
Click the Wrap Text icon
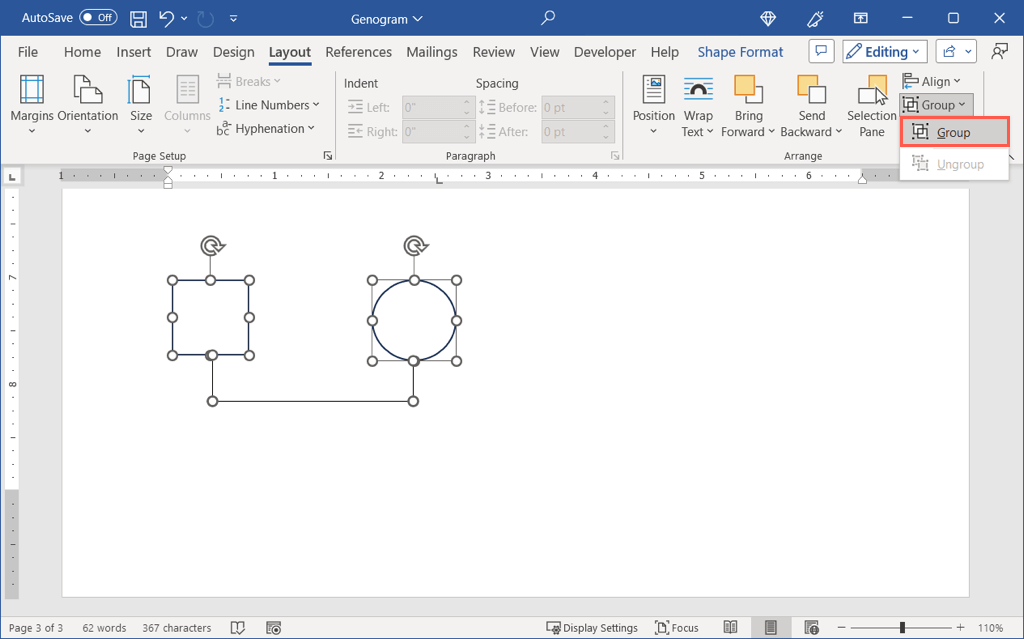point(698,90)
